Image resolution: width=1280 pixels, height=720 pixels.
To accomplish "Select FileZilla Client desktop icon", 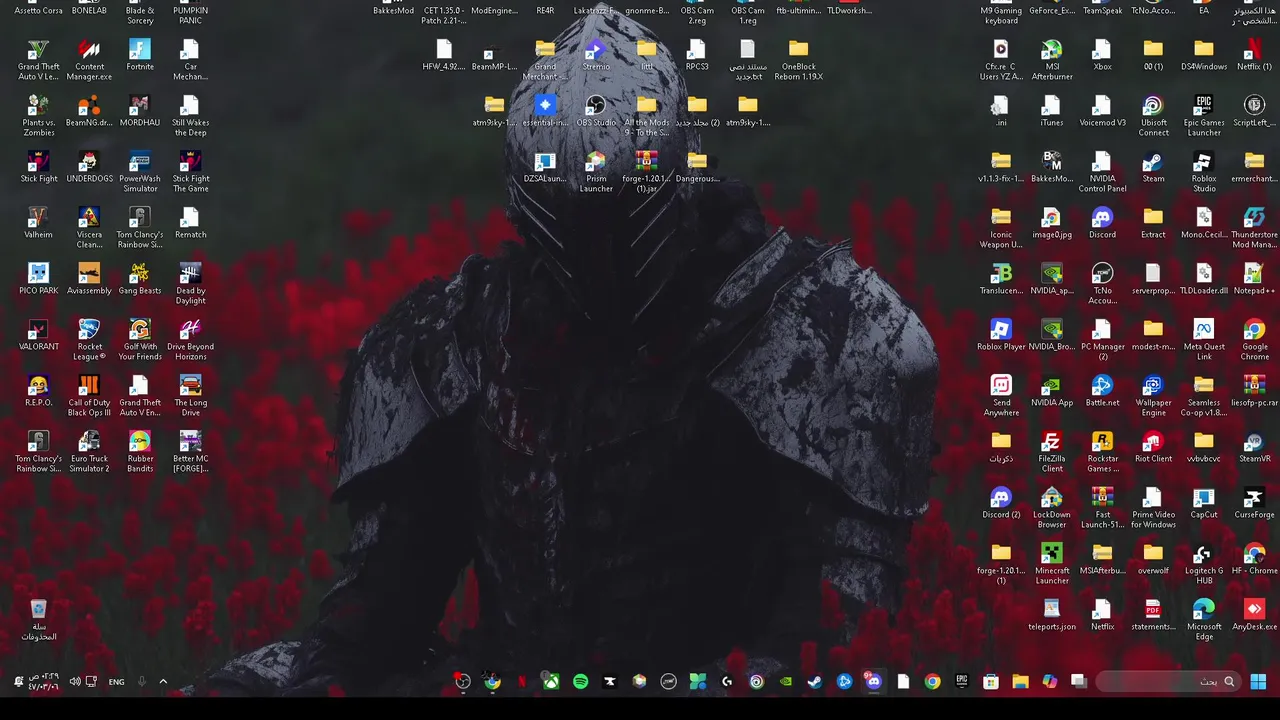I will point(1051,452).
